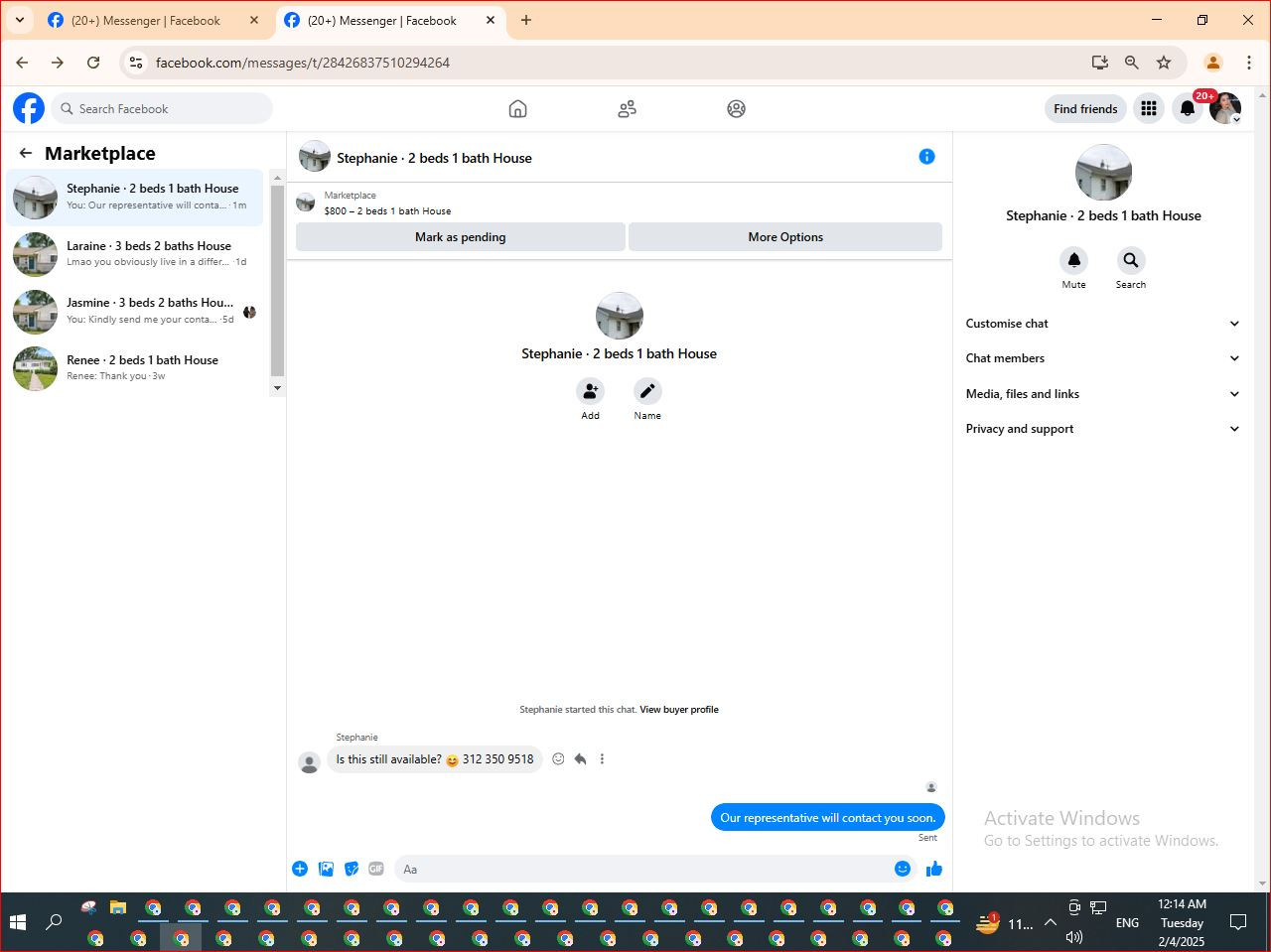The image size is (1271, 952).
Task: Expand Media, files and links section
Action: coord(1103,394)
